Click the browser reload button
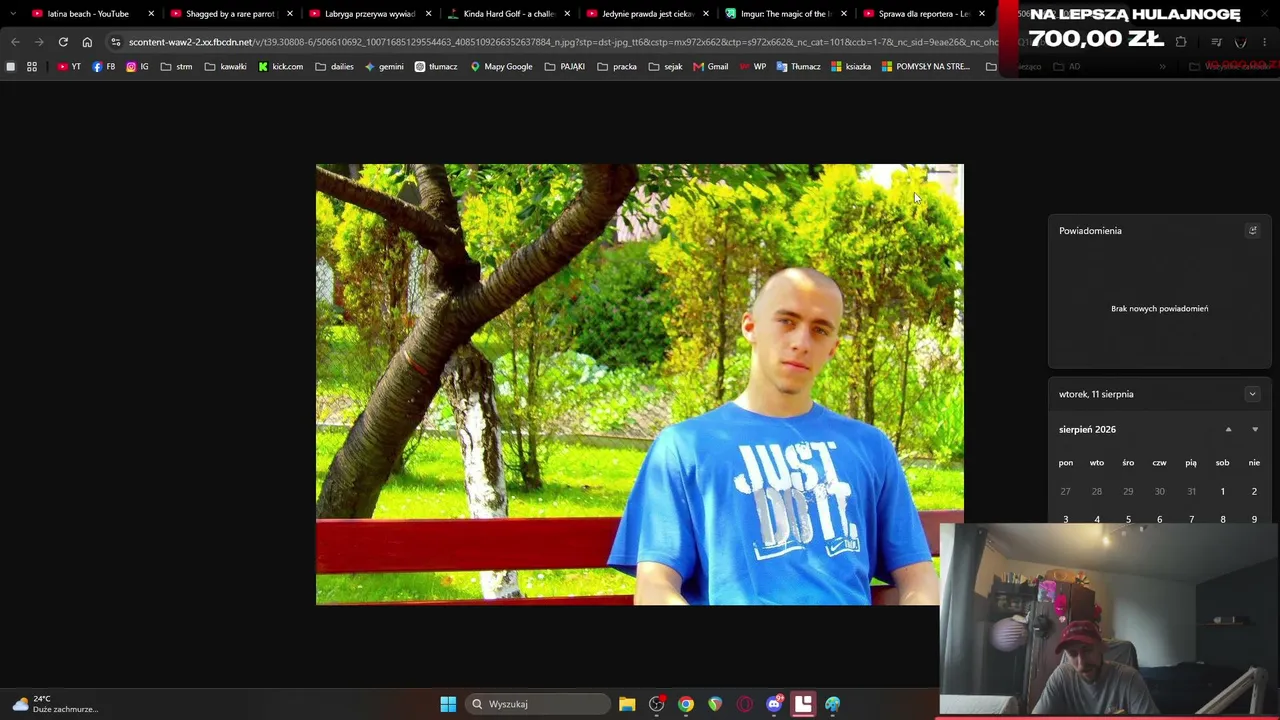Viewport: 1280px width, 720px height. pyautogui.click(x=63, y=42)
